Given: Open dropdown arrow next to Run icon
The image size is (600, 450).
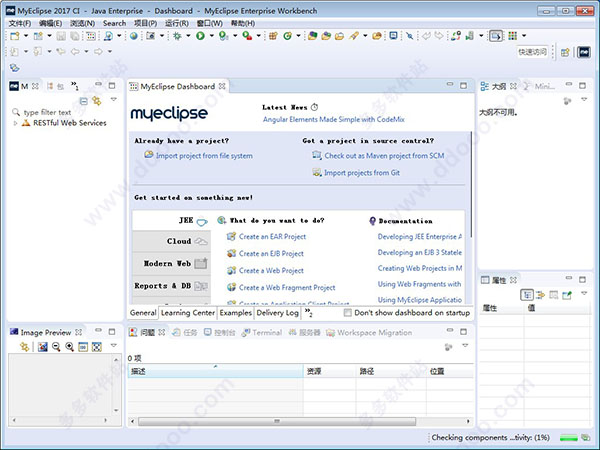Looking at the screenshot, I should point(212,36).
